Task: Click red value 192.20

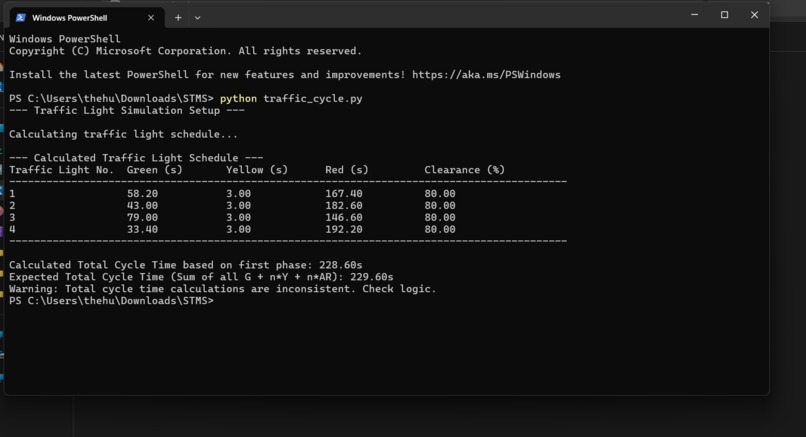Action: point(344,229)
